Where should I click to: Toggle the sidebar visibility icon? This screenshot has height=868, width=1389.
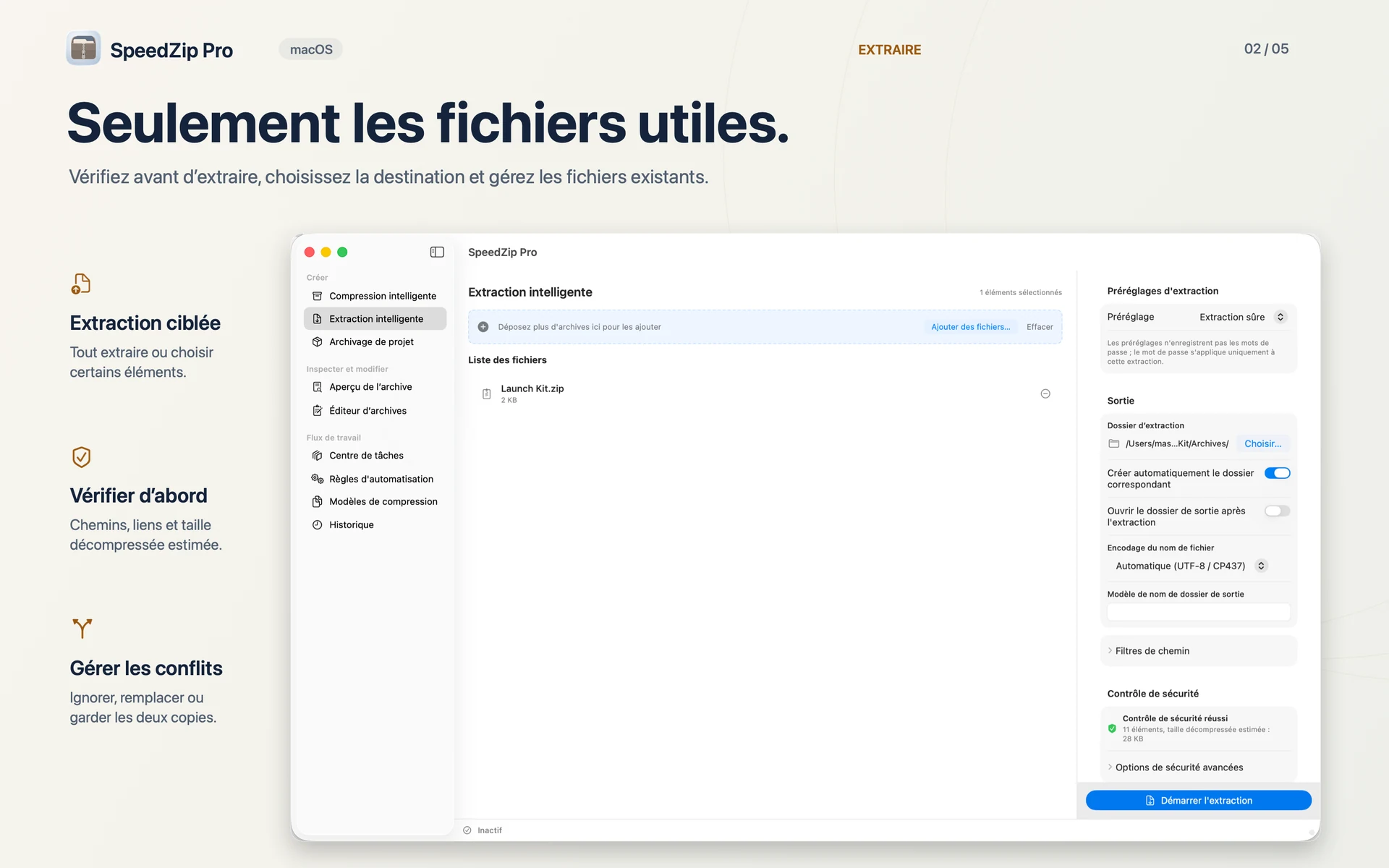[x=437, y=252]
